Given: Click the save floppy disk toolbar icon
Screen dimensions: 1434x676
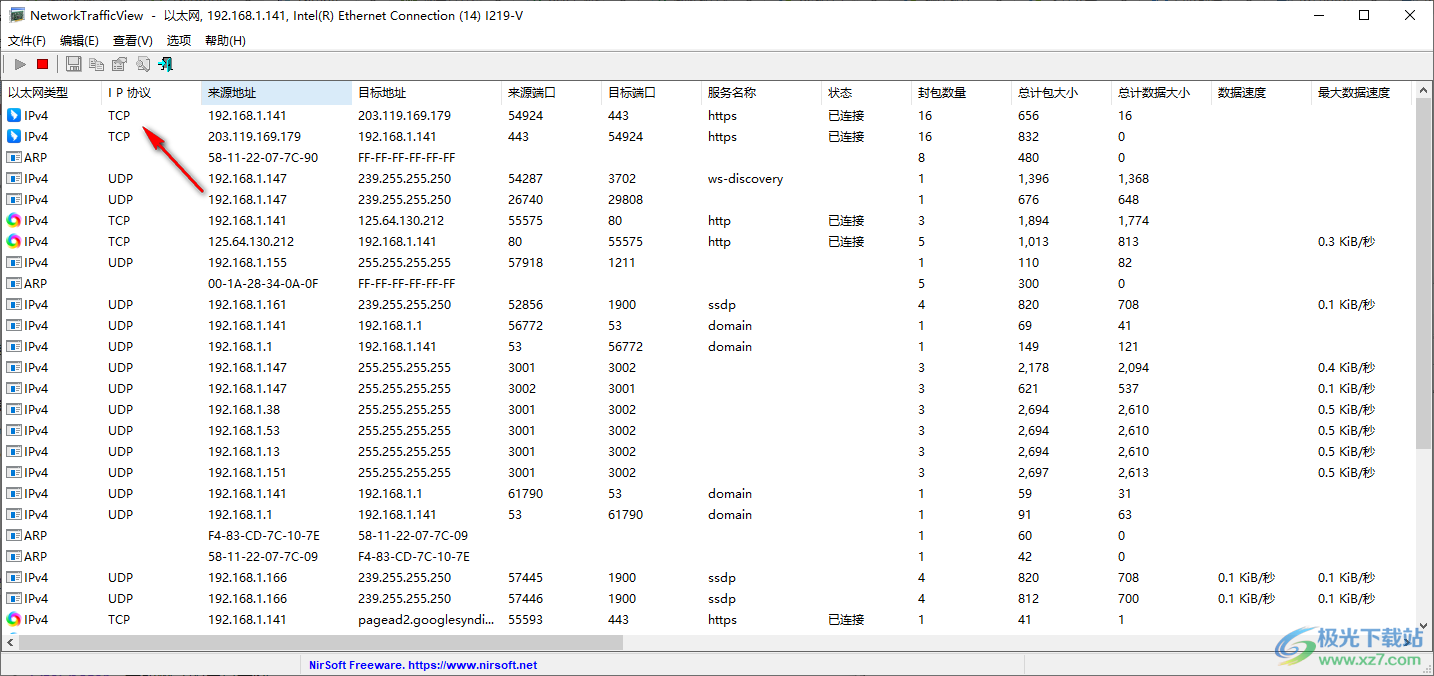Looking at the screenshot, I should 73,64.
